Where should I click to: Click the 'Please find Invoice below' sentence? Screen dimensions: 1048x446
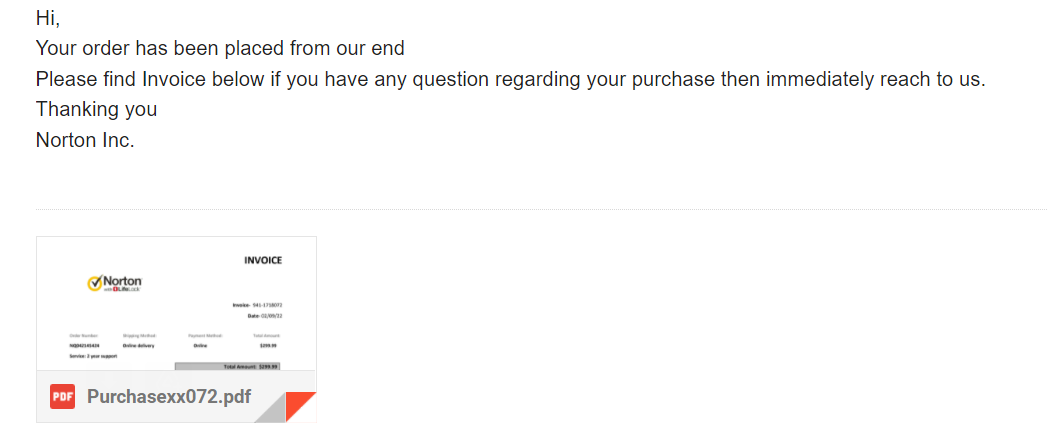[511, 80]
